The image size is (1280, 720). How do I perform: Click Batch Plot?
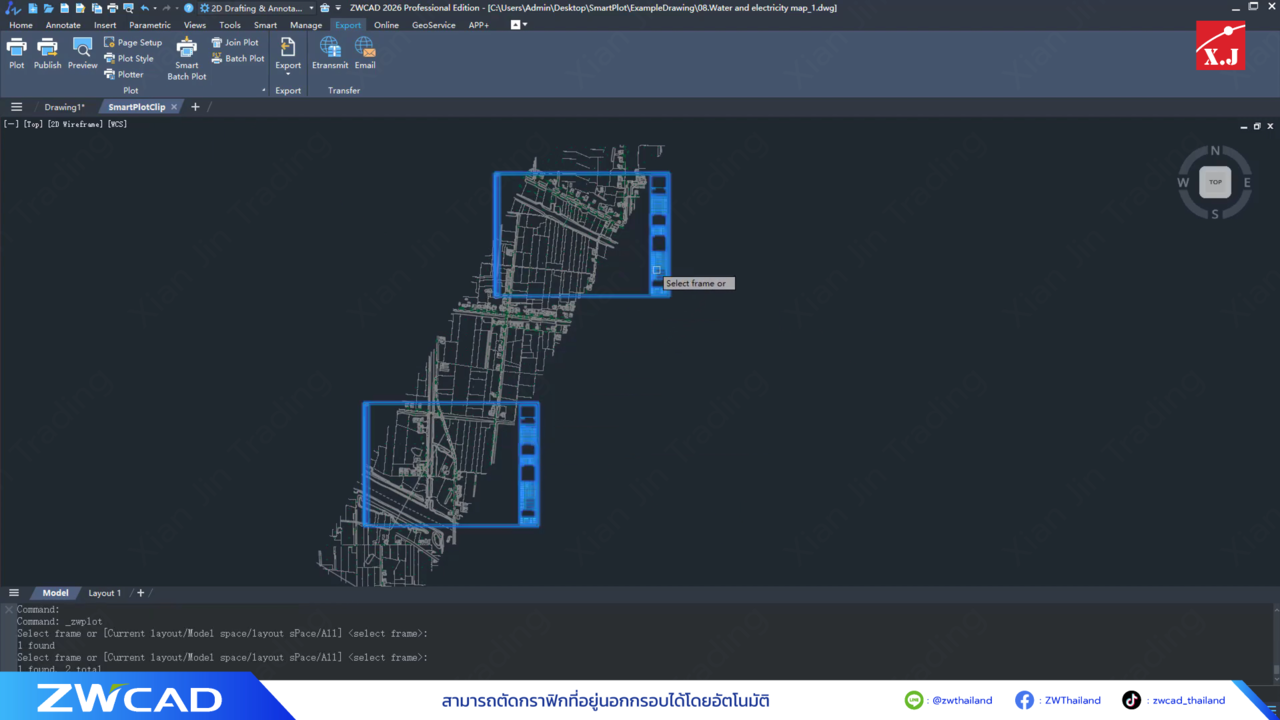tap(238, 59)
